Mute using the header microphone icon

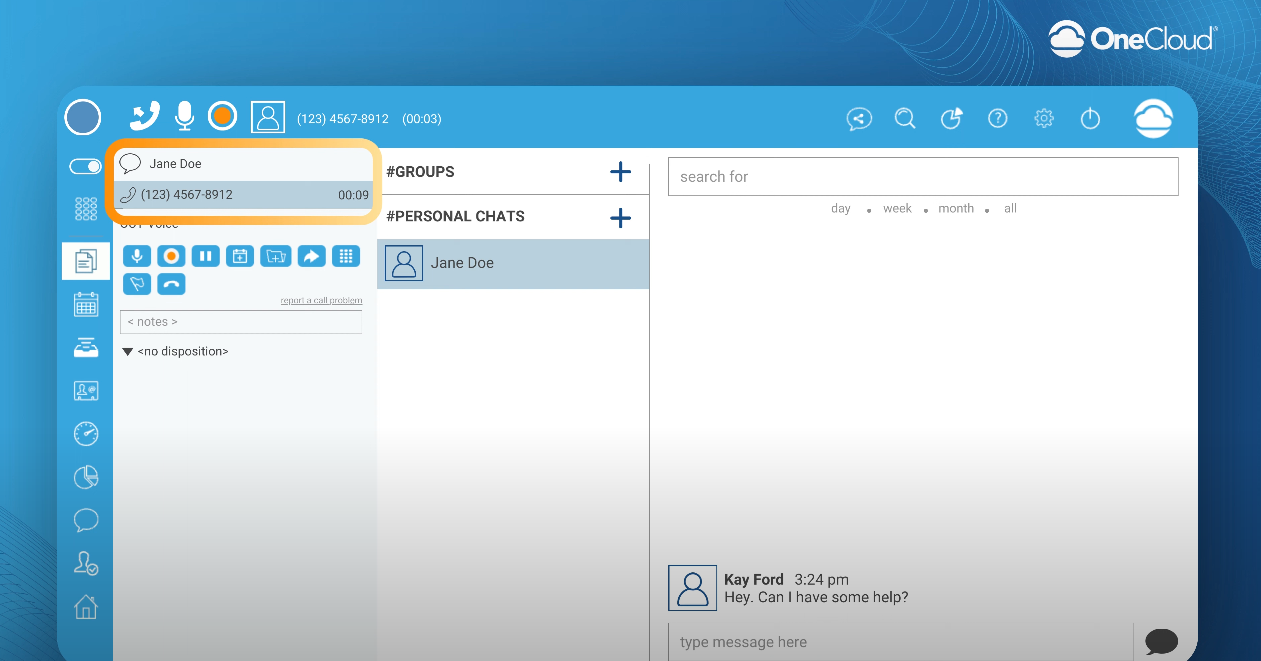184,116
